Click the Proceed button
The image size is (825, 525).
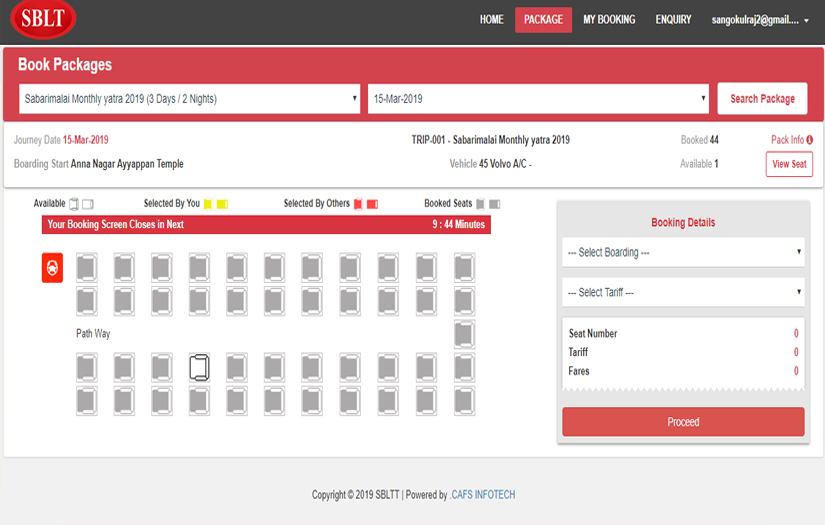[683, 422]
